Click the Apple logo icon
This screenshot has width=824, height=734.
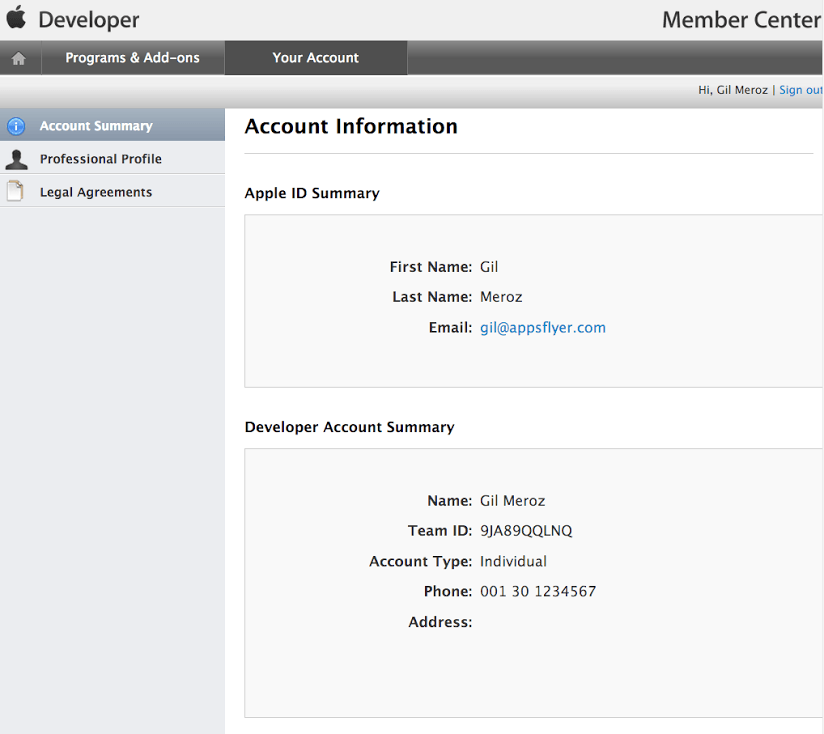16,17
